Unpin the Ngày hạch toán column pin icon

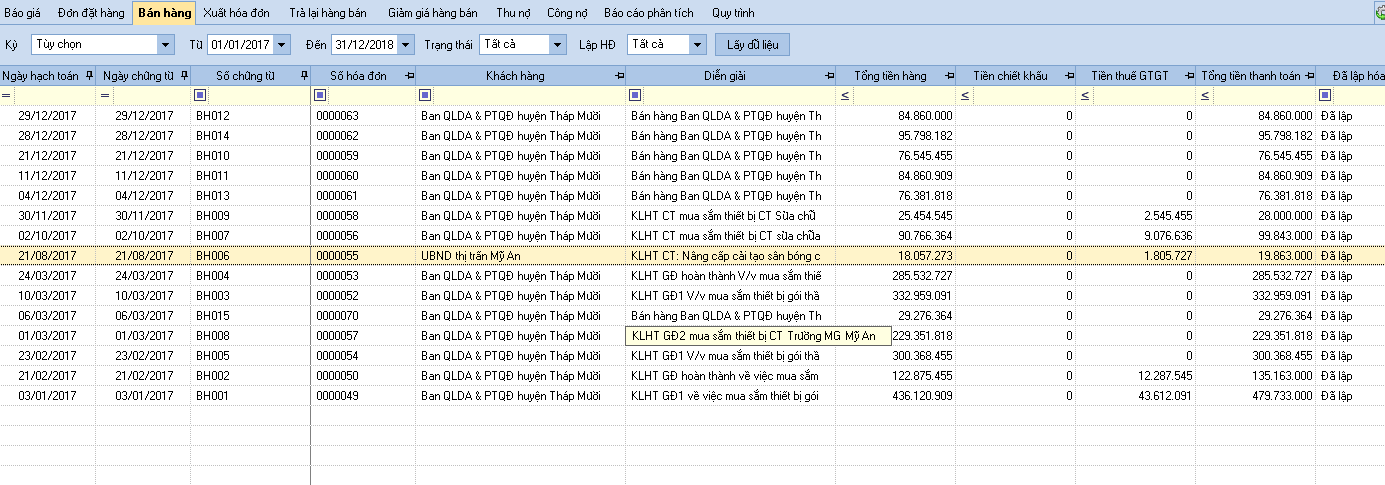[89, 76]
